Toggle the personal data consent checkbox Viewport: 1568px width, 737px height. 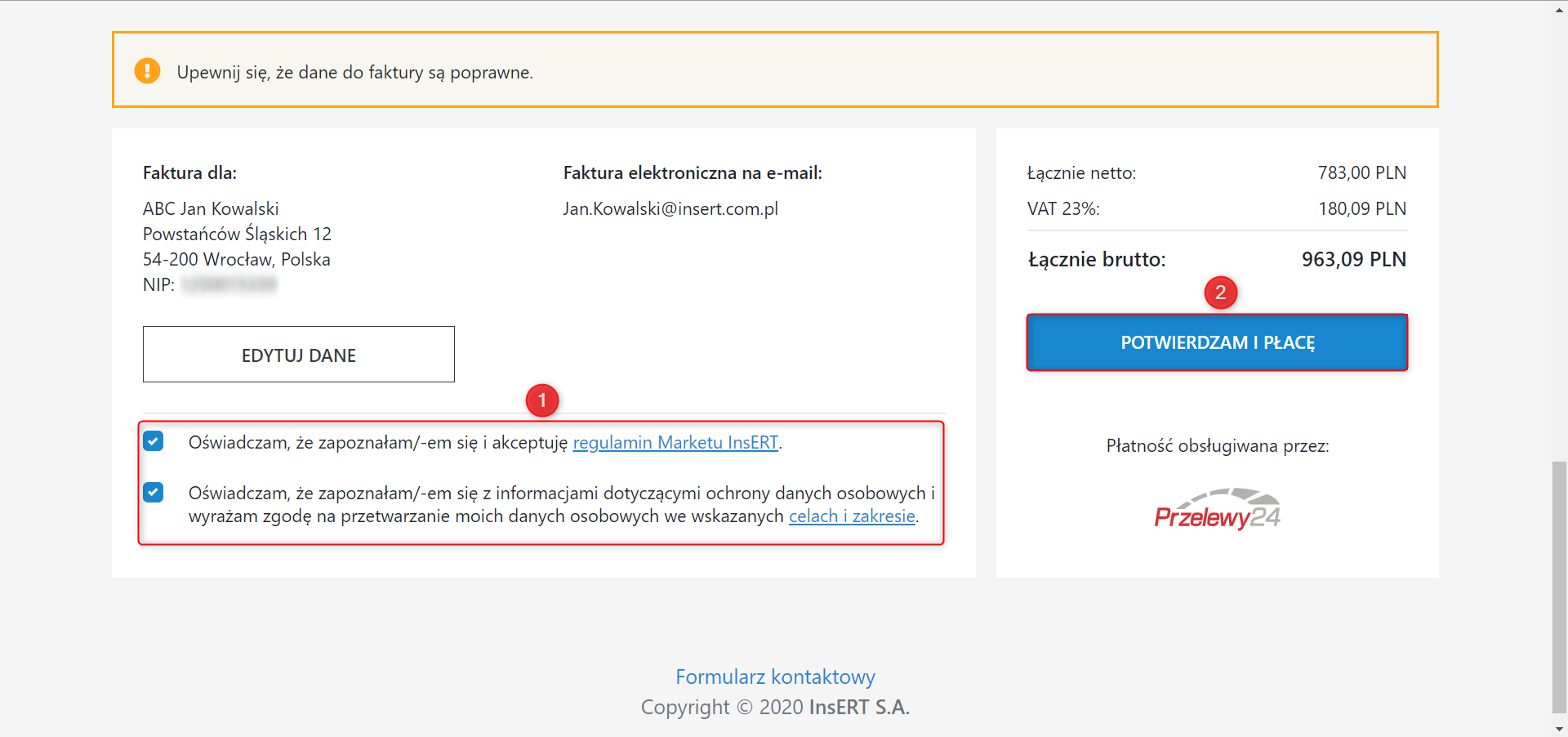154,492
